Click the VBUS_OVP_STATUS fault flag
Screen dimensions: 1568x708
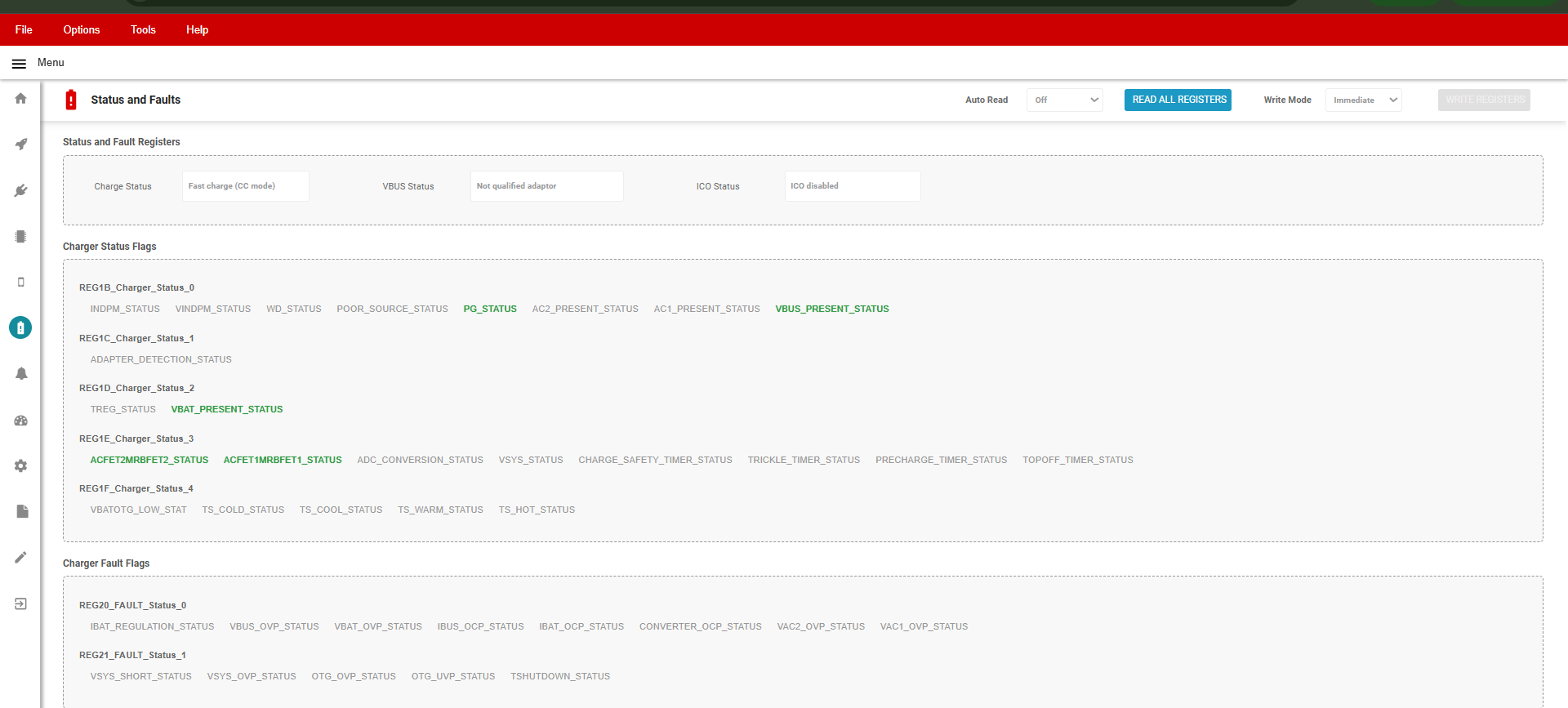pos(274,626)
